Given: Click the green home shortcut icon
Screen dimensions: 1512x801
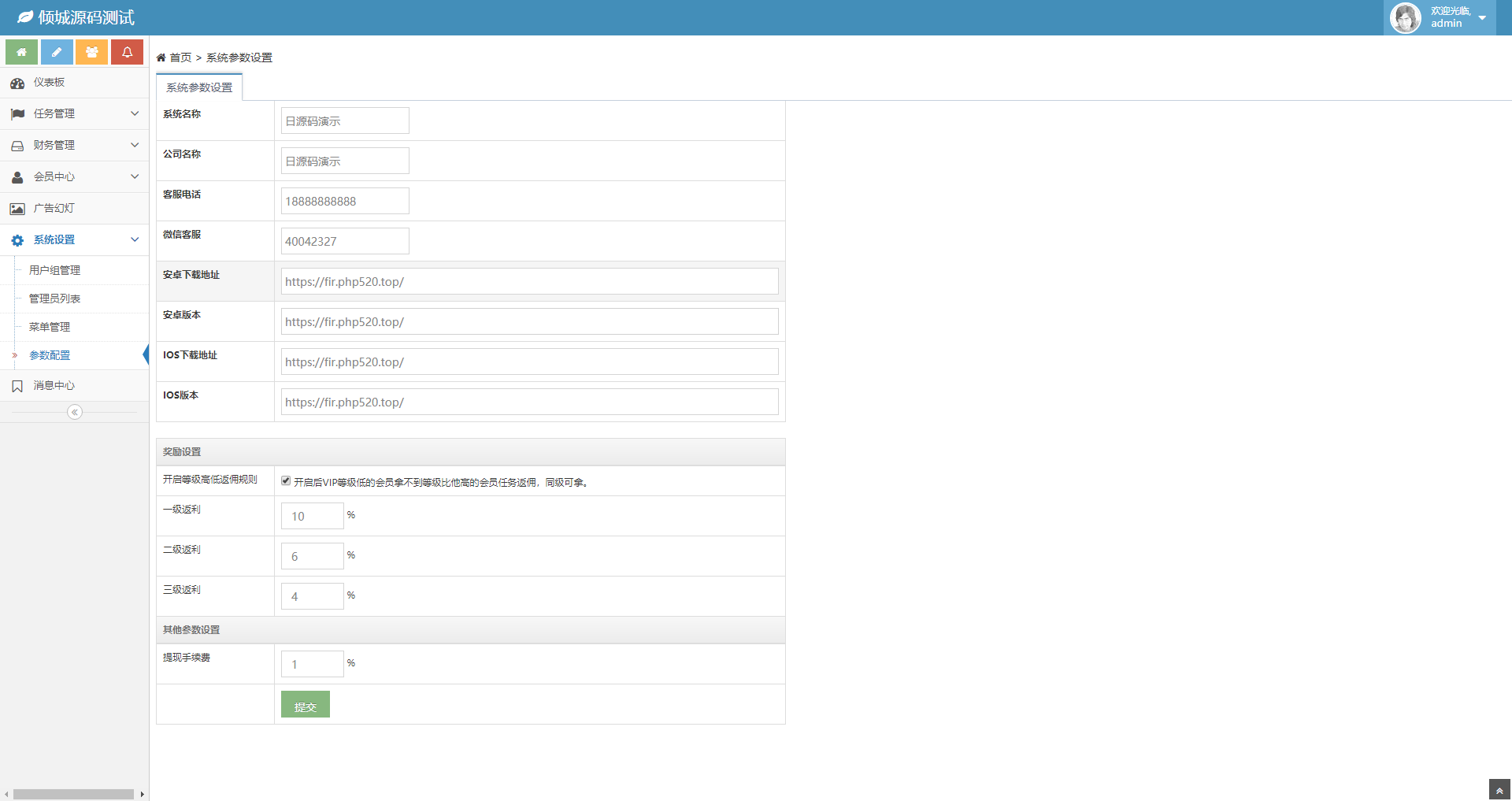Looking at the screenshot, I should pos(22,52).
